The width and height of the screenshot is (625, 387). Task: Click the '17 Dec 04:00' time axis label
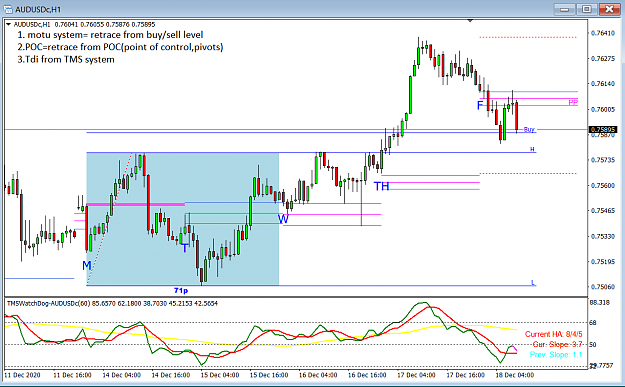pyautogui.click(x=417, y=375)
